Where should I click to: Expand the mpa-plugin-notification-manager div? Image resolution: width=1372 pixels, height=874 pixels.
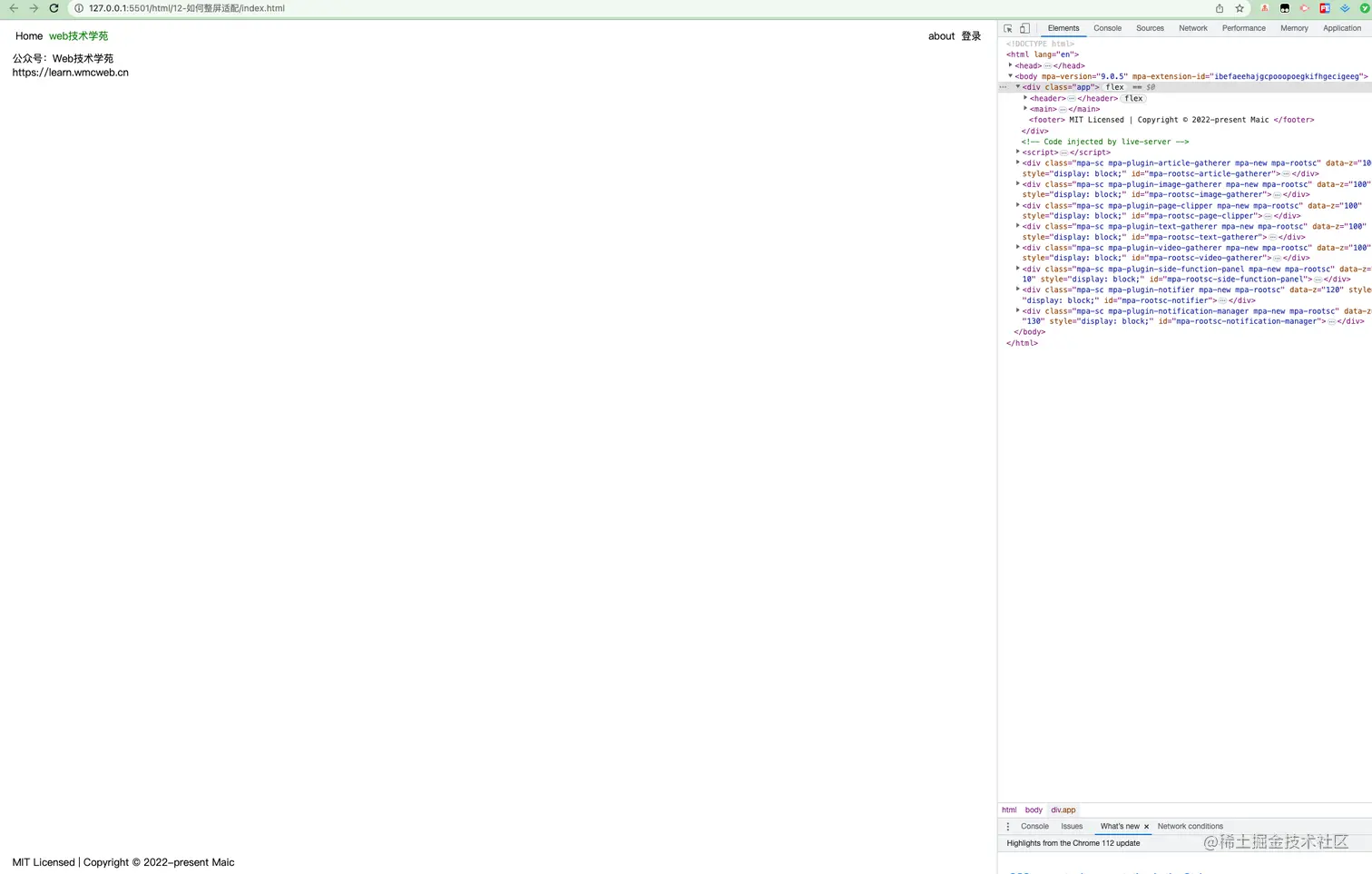click(x=1017, y=310)
